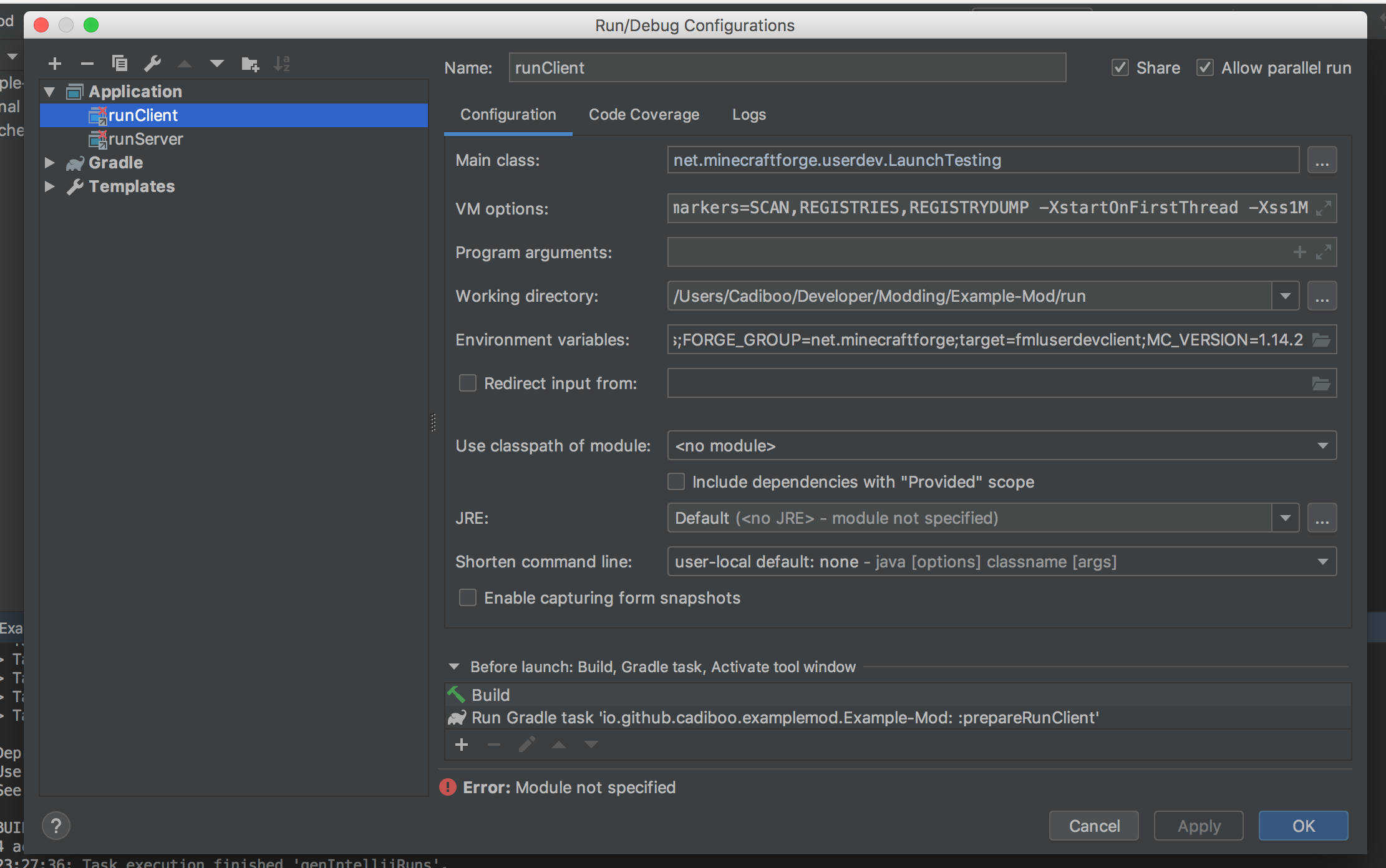Open the Logs tab

tap(749, 114)
